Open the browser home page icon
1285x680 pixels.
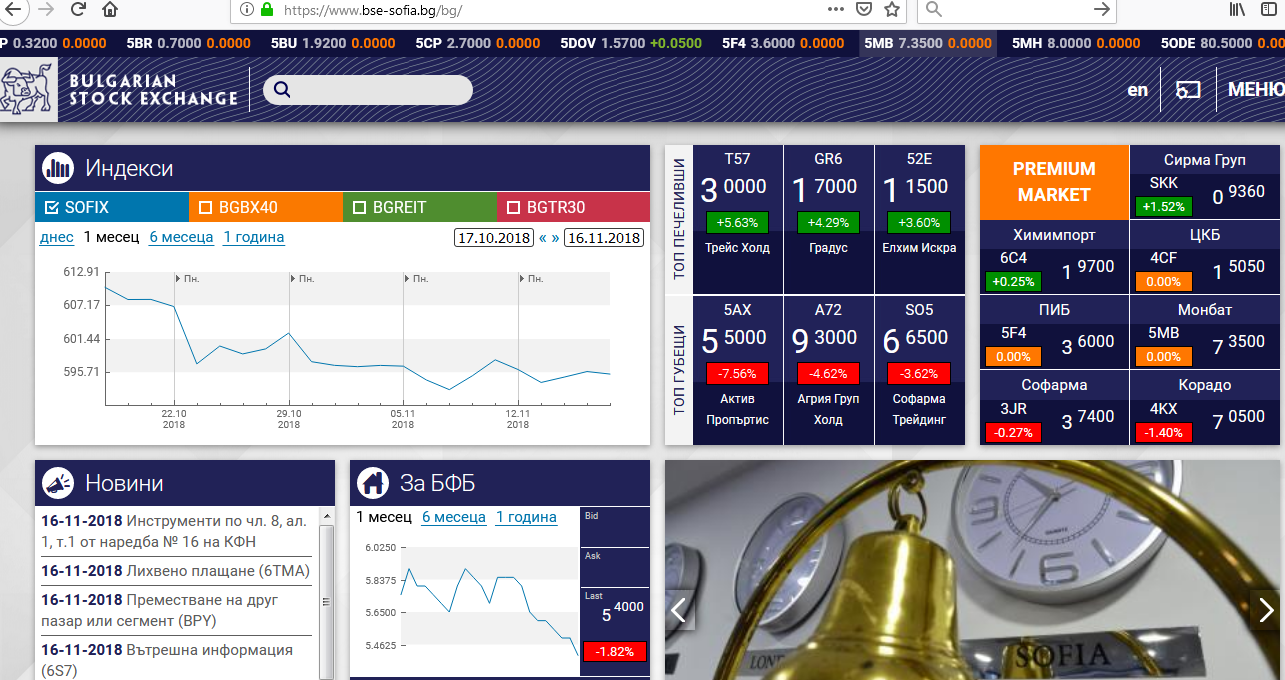[x=110, y=9]
